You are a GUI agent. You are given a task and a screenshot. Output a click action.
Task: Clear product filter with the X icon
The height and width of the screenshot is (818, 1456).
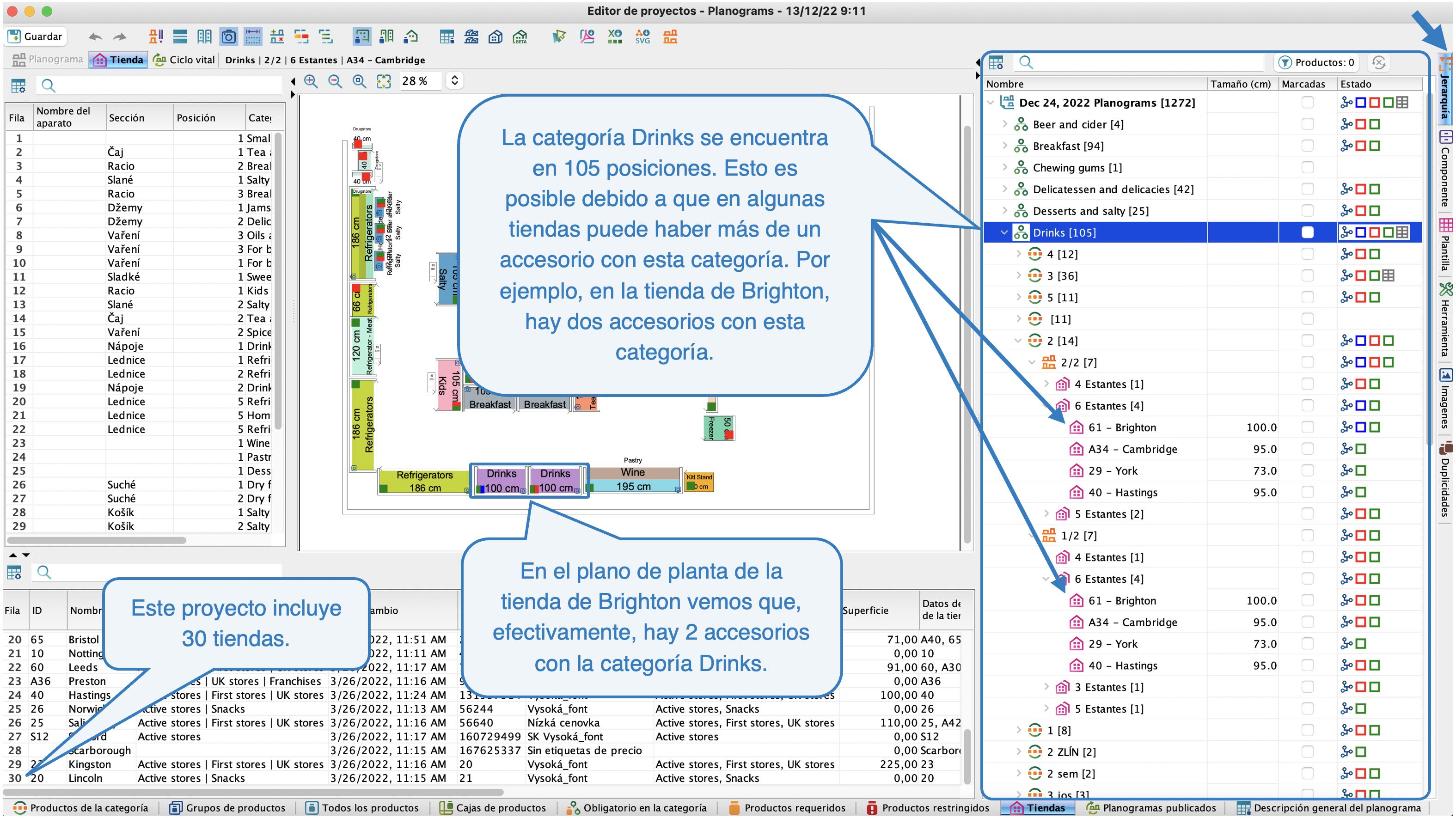1378,62
